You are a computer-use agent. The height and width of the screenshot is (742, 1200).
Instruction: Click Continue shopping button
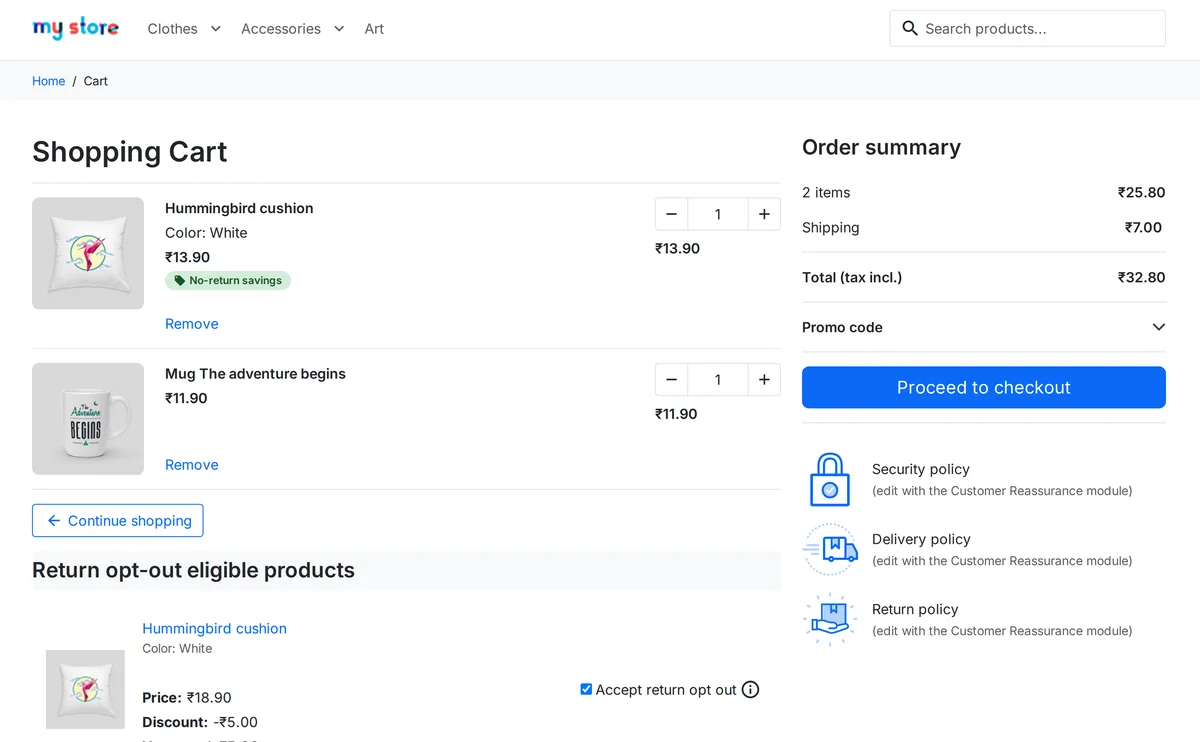click(x=118, y=521)
